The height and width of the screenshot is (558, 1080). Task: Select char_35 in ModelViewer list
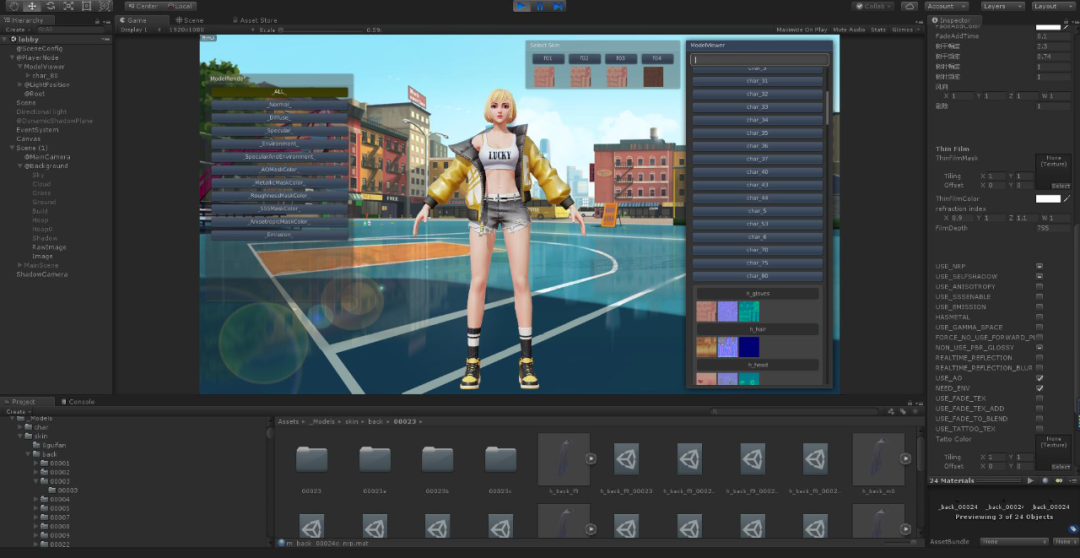[x=757, y=133]
